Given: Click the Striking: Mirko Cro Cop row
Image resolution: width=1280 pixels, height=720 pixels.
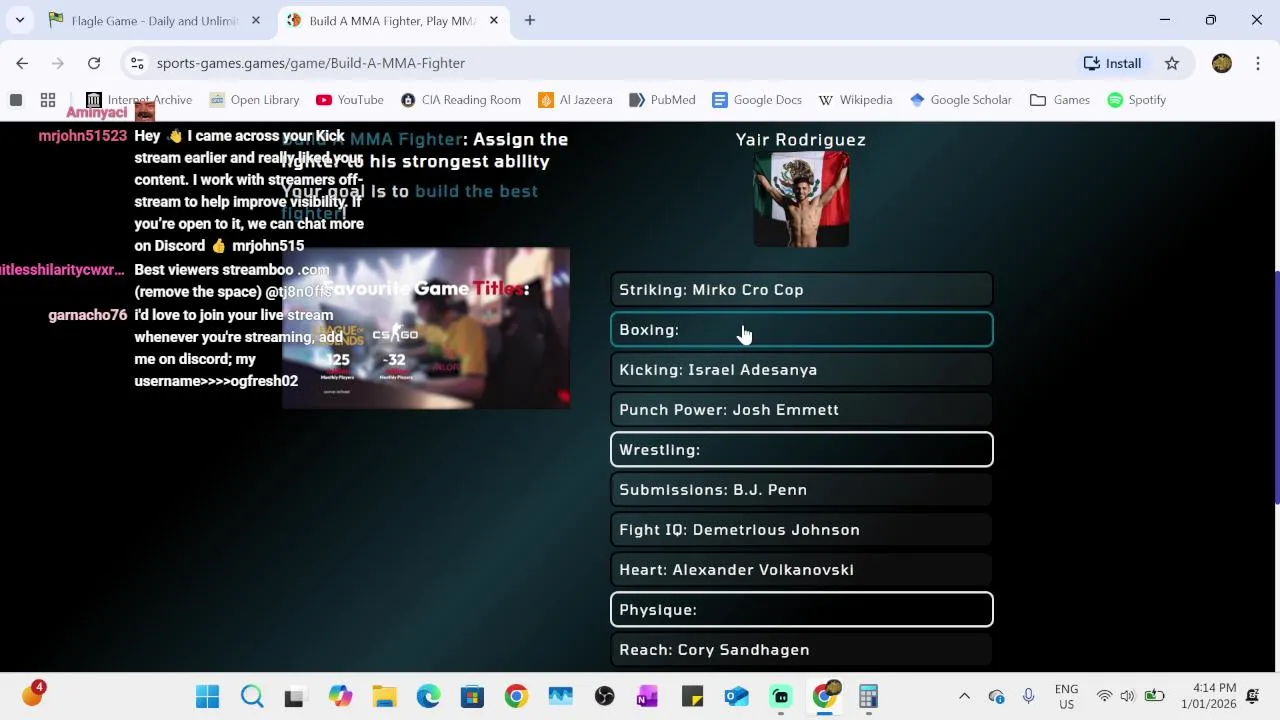Looking at the screenshot, I should pos(801,290).
